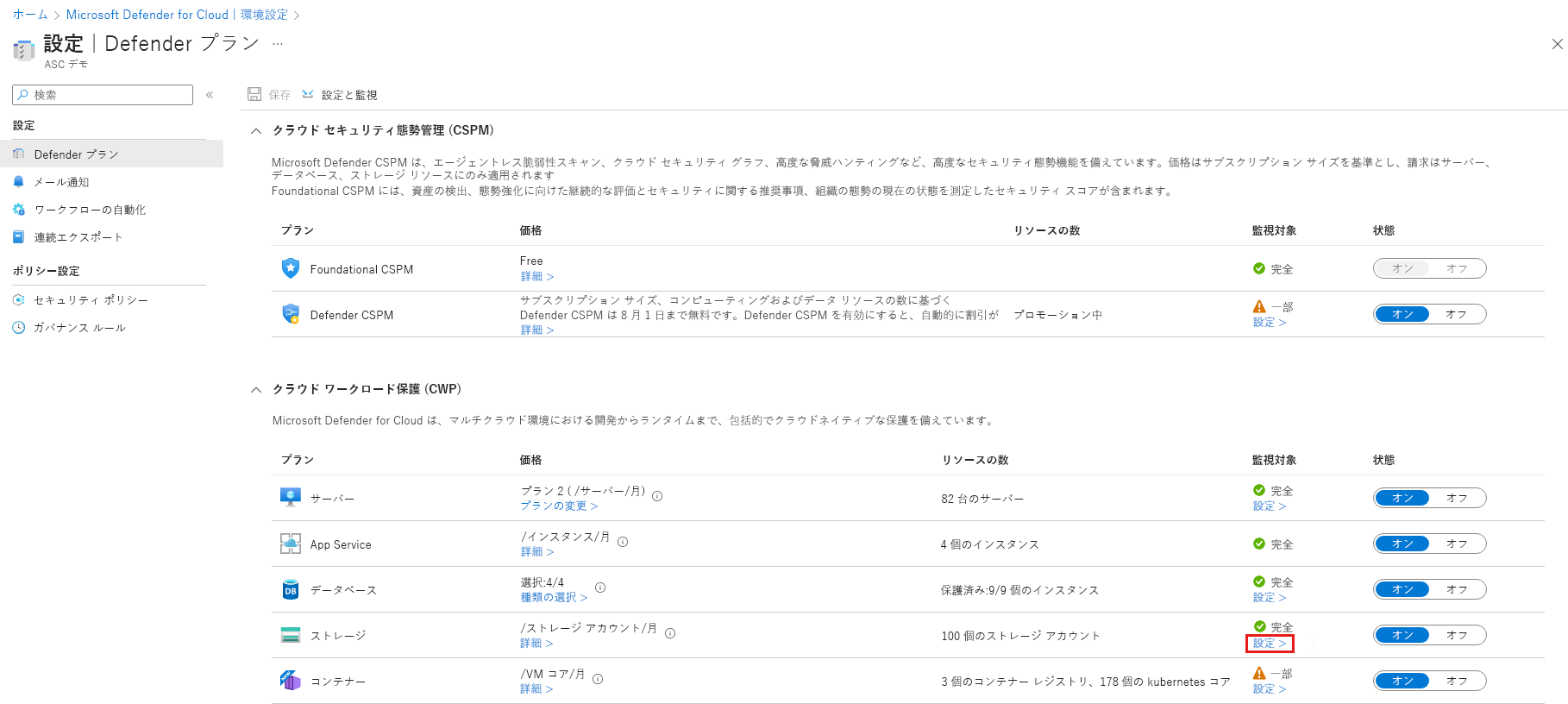The width and height of the screenshot is (1568, 704).
Task: Toggle Foundational CSPM status switch
Action: pos(1429,268)
